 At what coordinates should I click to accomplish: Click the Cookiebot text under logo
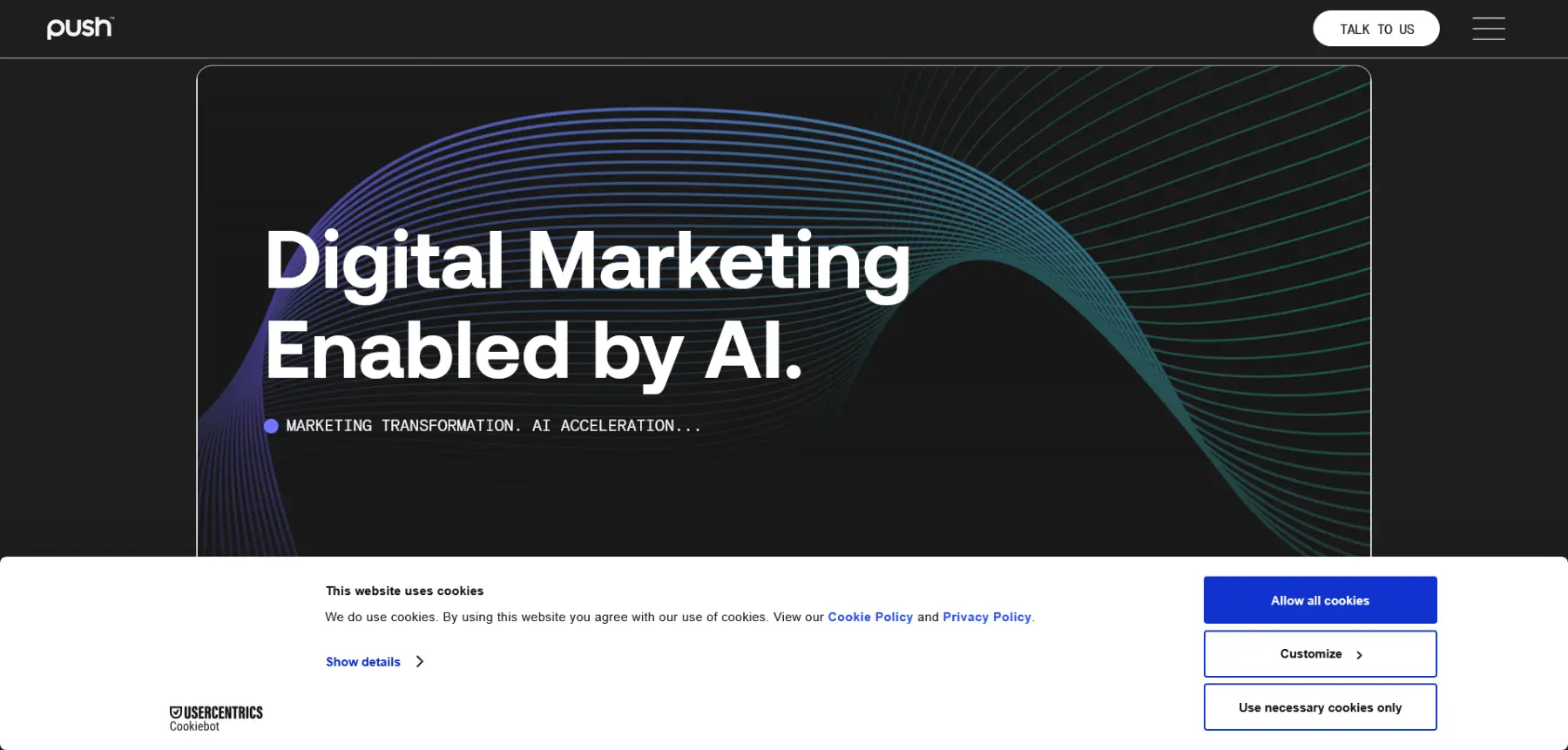pyautogui.click(x=194, y=726)
